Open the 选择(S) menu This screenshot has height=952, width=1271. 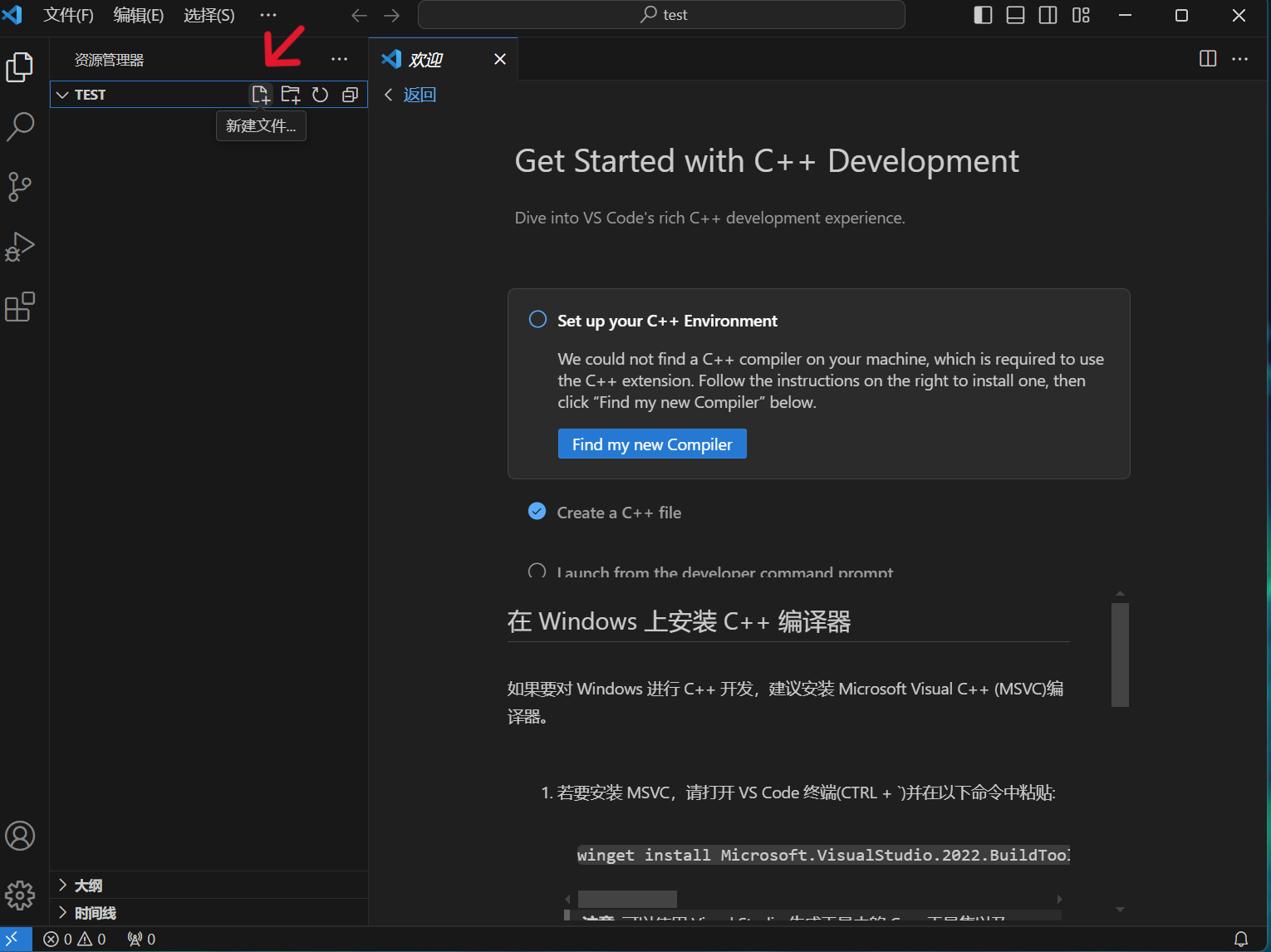[209, 15]
